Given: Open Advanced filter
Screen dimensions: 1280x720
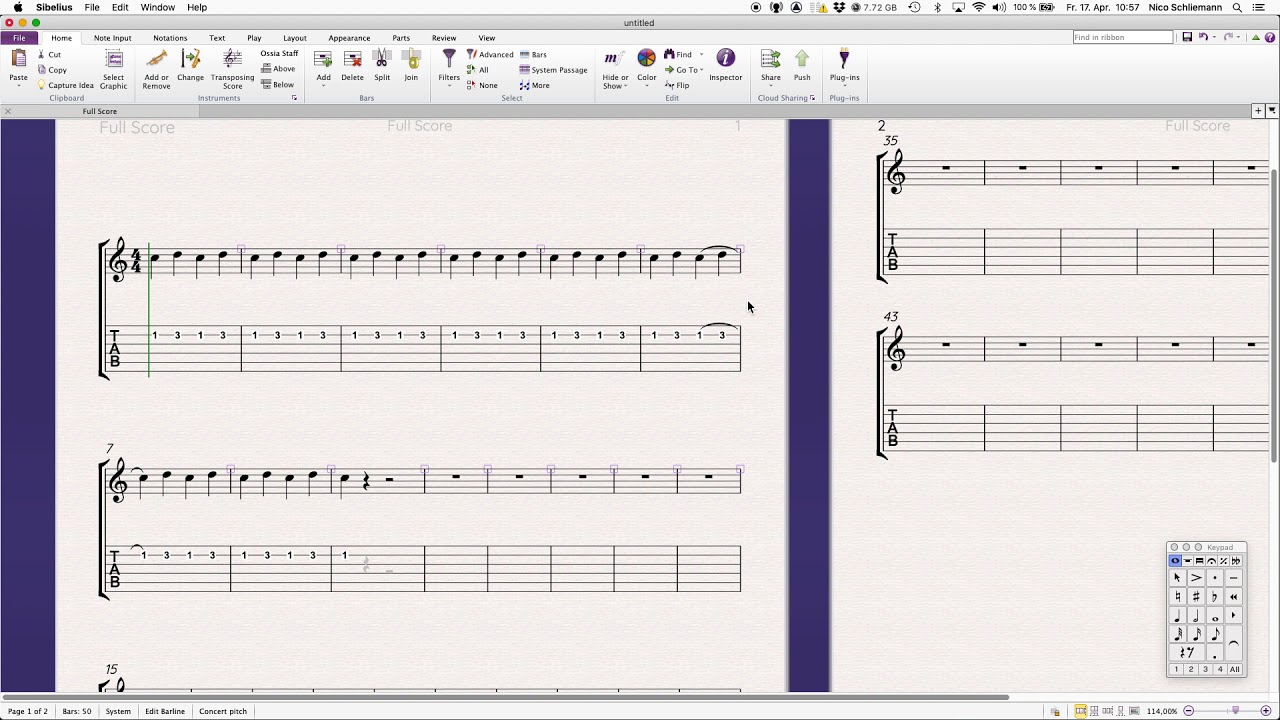Looking at the screenshot, I should click(490, 55).
